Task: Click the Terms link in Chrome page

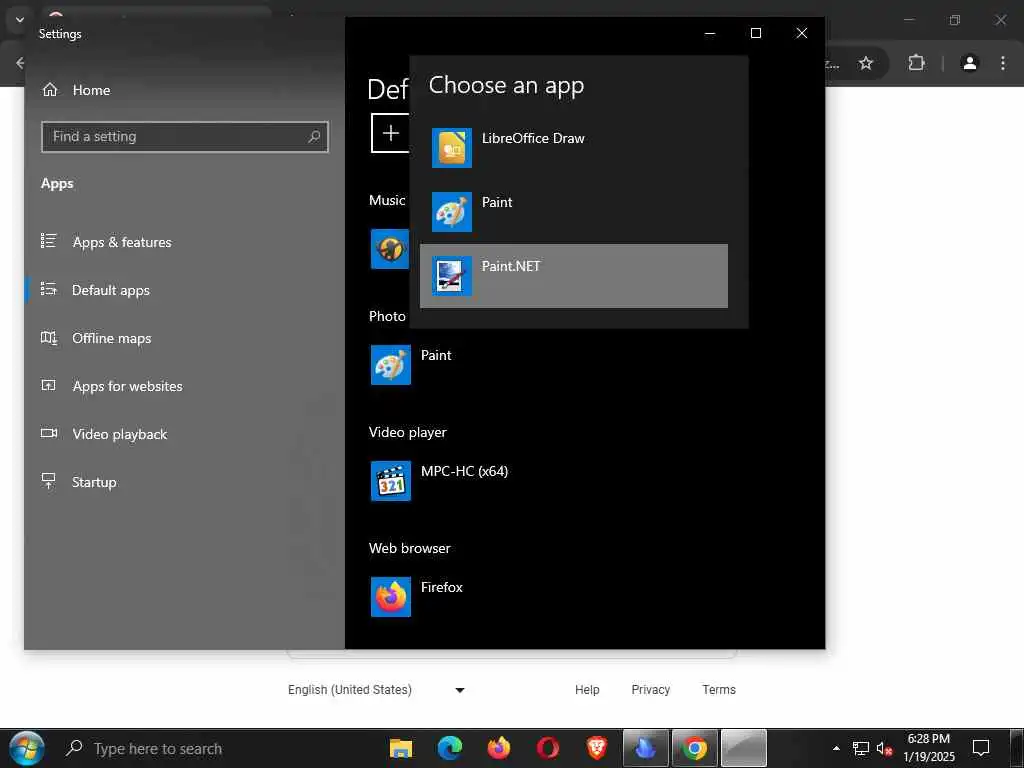Action: coord(719,690)
